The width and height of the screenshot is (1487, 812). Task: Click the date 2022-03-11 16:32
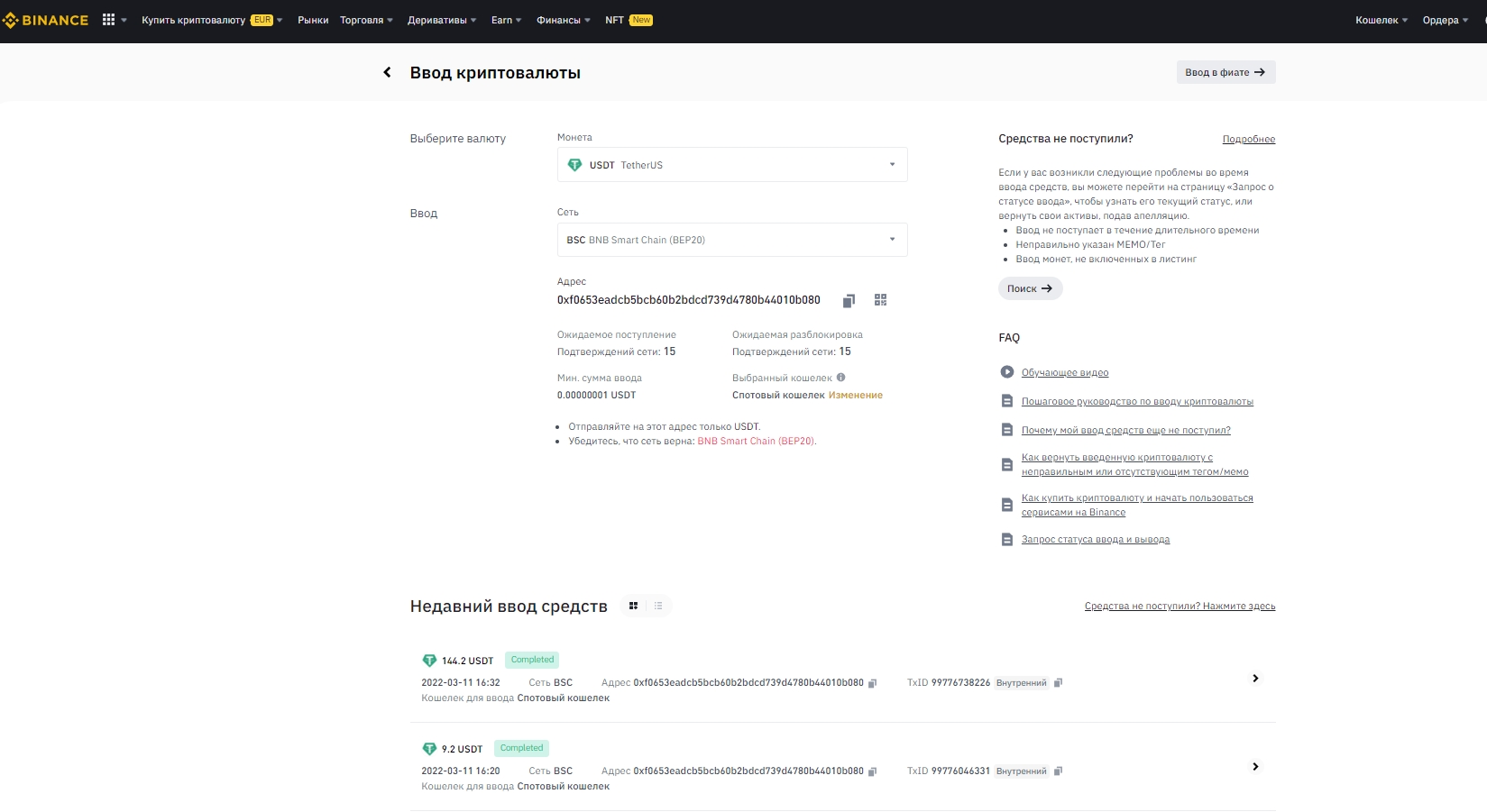pyautogui.click(x=461, y=682)
